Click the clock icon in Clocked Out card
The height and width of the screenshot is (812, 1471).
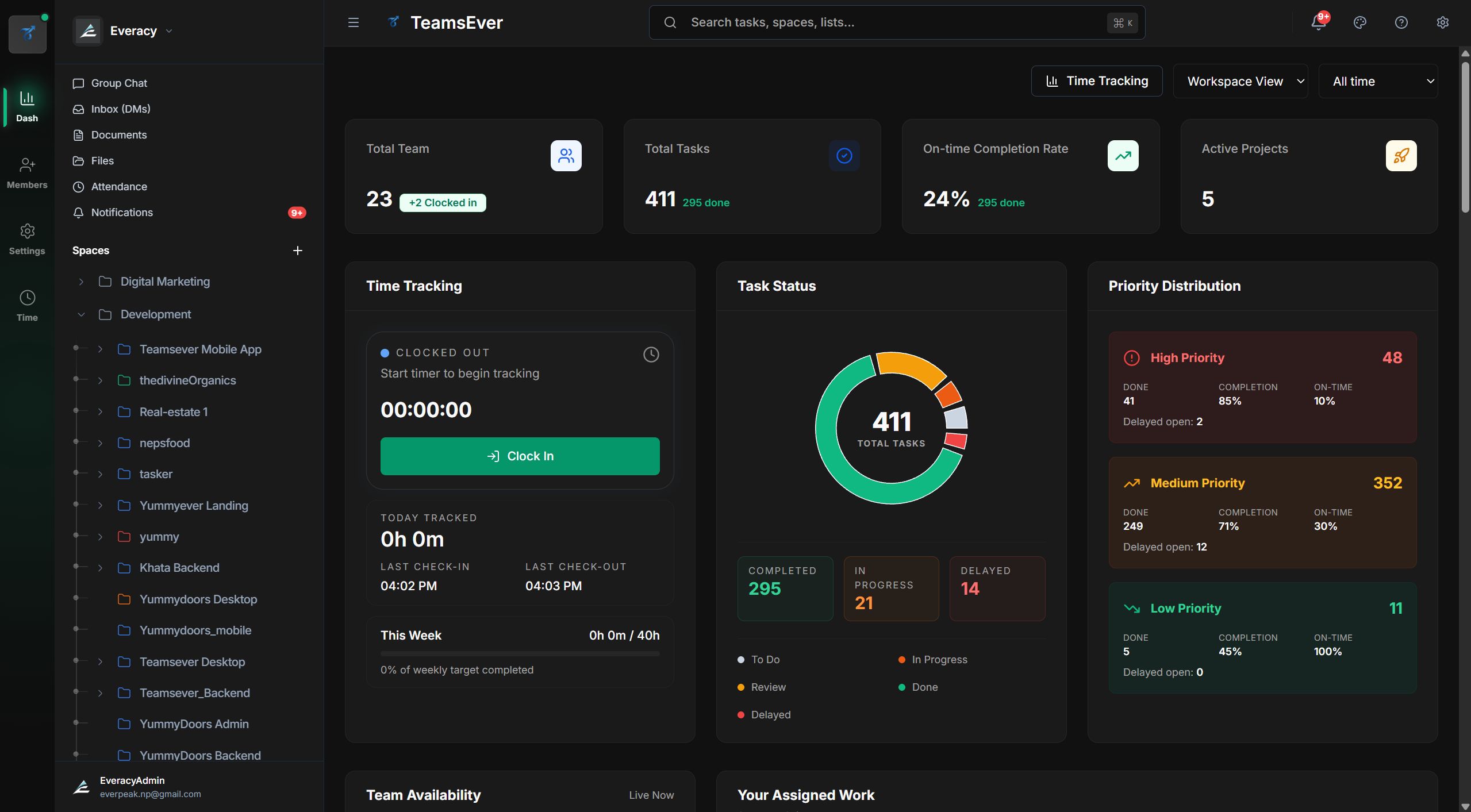[651, 355]
